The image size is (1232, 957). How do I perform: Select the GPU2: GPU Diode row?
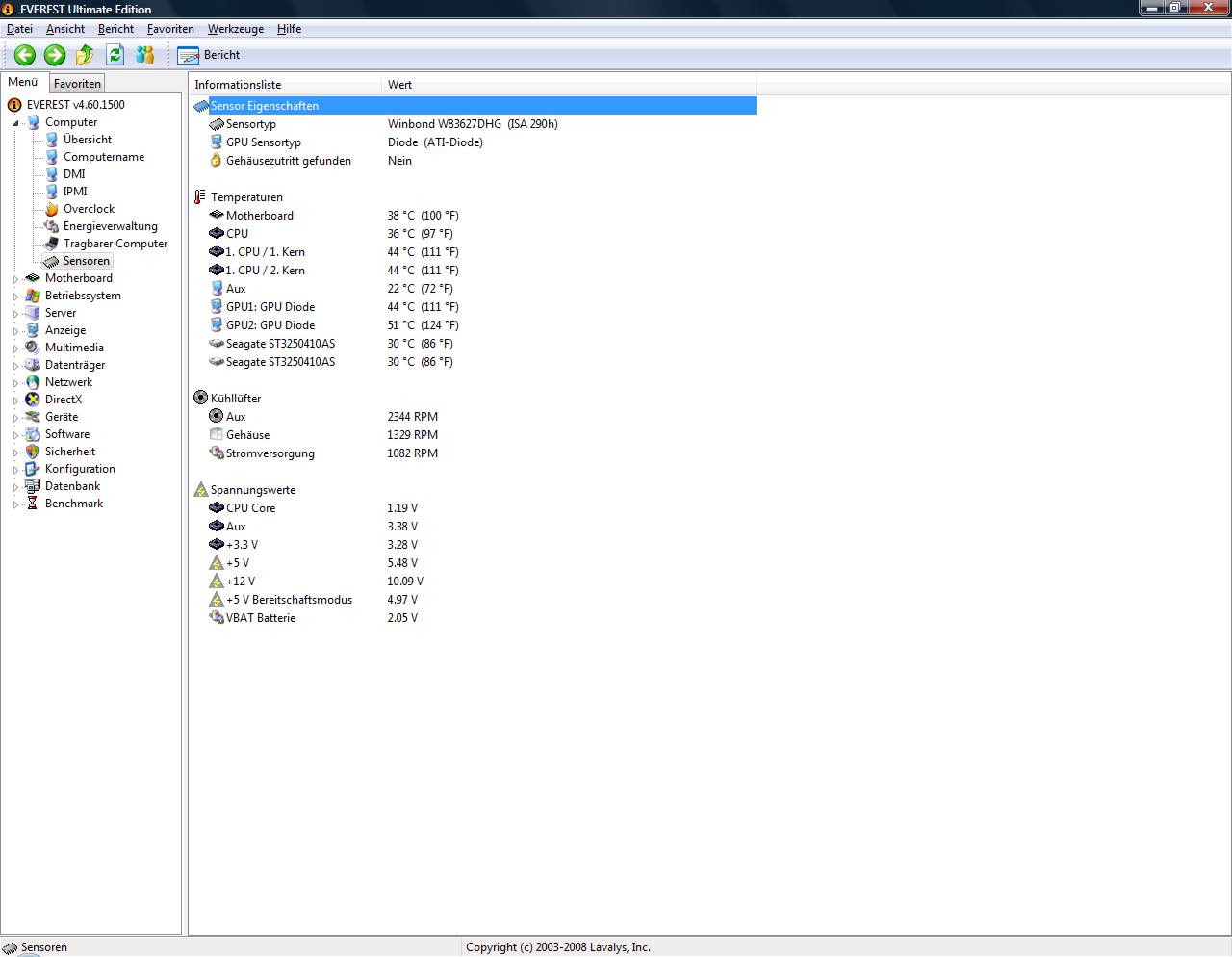coord(475,325)
